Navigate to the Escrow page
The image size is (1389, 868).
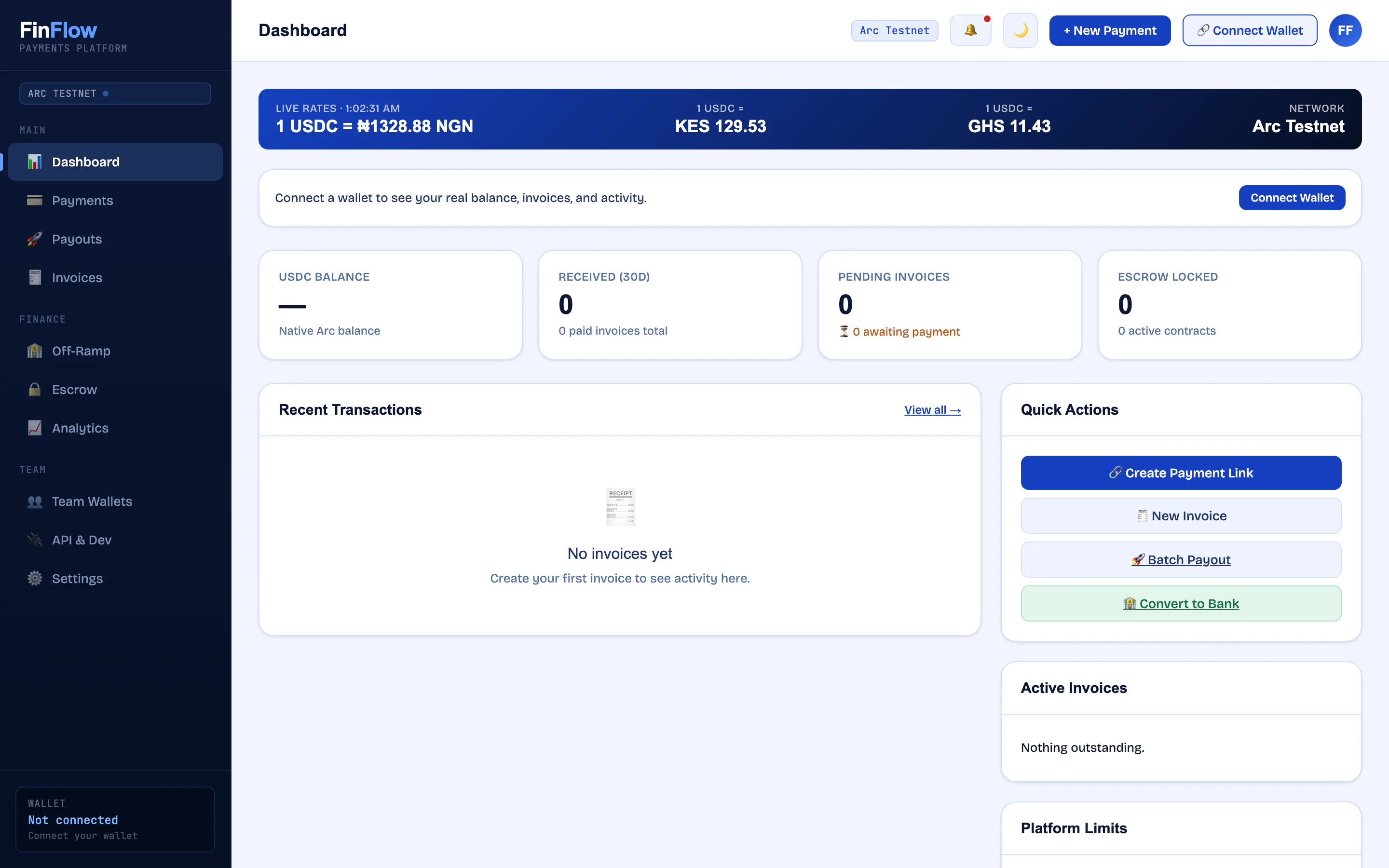[115, 389]
